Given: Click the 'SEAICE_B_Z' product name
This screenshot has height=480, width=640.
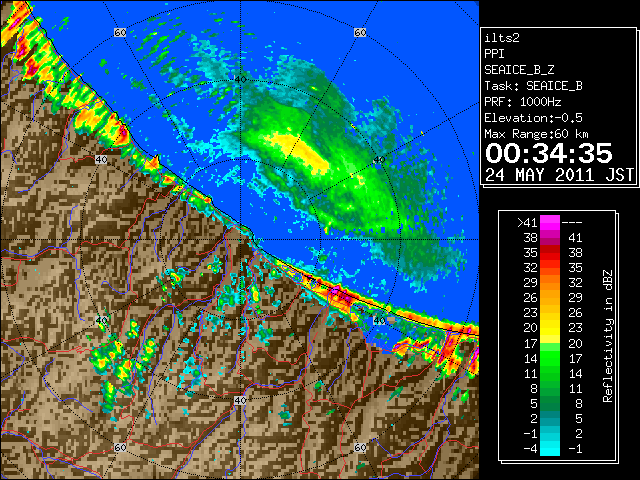Looking at the screenshot, I should 519,70.
